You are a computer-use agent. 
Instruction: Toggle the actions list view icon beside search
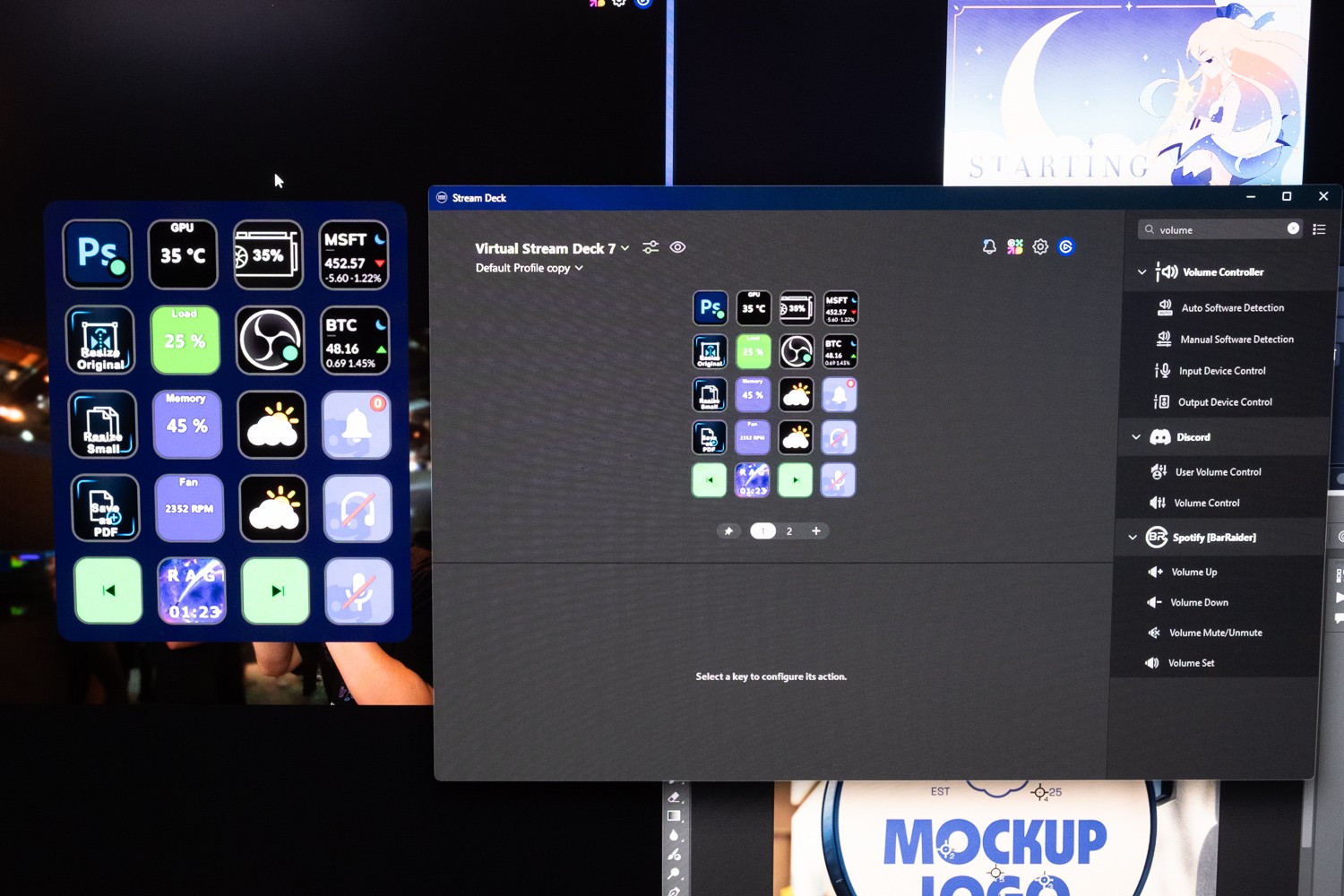(x=1319, y=229)
